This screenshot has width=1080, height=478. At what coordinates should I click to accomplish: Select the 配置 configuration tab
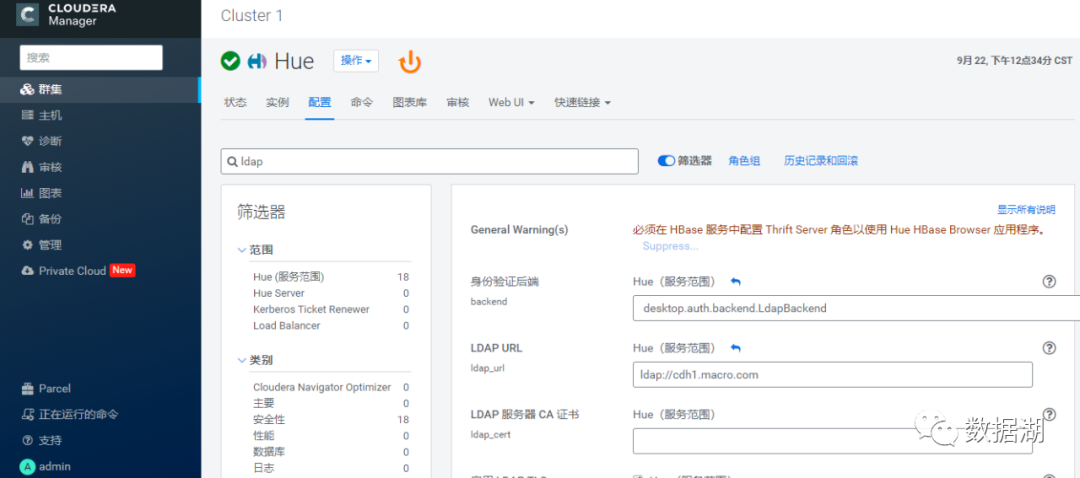(320, 103)
